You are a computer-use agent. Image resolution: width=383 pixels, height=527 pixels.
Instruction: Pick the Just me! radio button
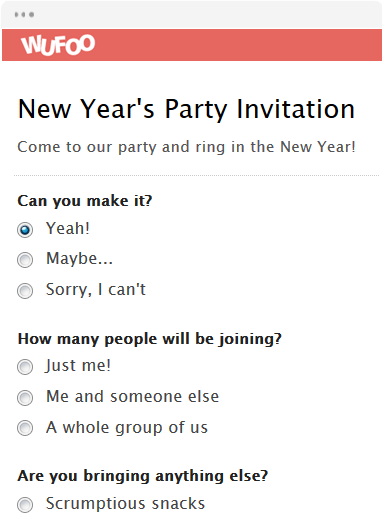[x=25, y=367]
